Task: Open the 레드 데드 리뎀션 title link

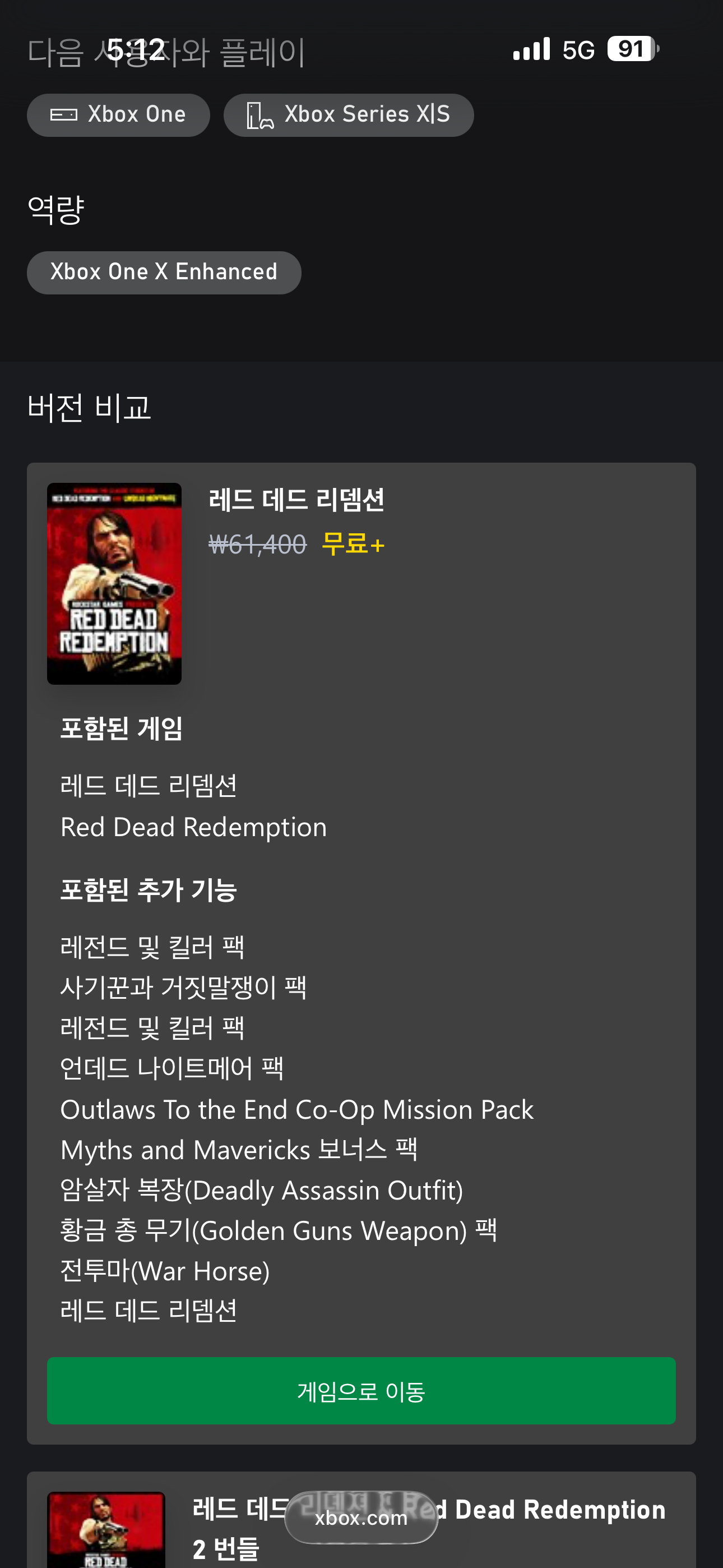Action: [296, 499]
